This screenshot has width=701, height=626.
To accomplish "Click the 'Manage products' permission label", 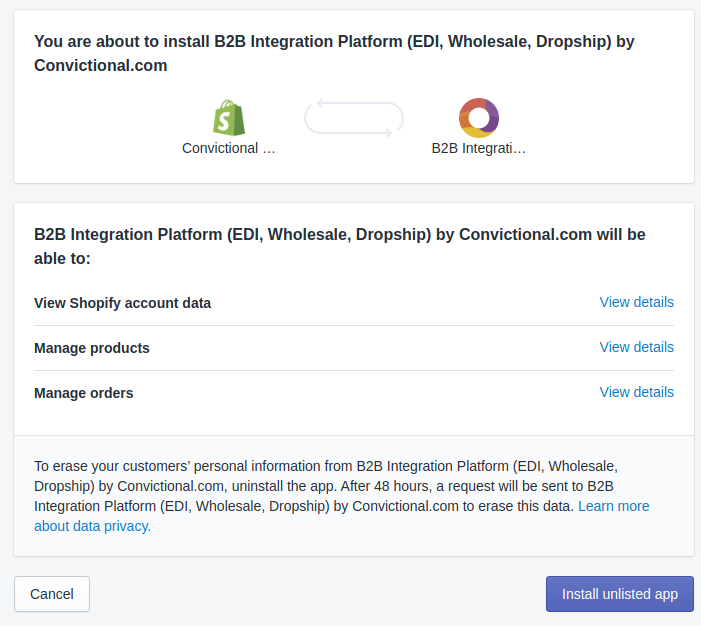I will pyautogui.click(x=92, y=348).
